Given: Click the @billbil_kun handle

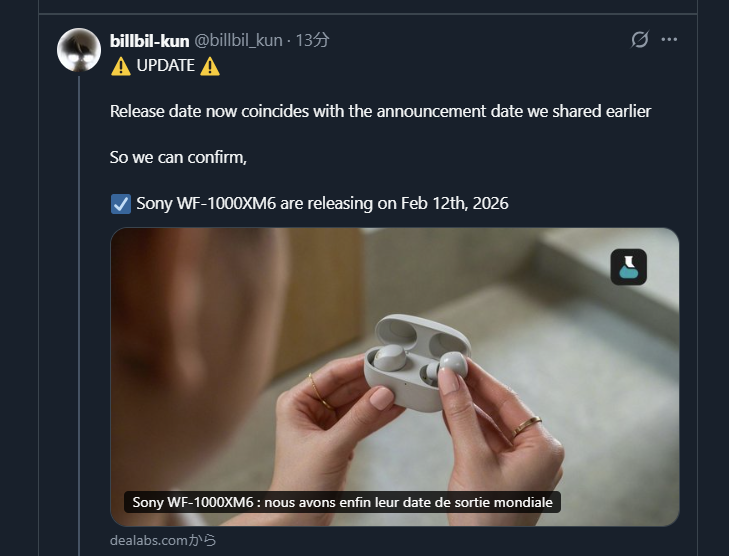Looking at the screenshot, I should pyautogui.click(x=237, y=40).
